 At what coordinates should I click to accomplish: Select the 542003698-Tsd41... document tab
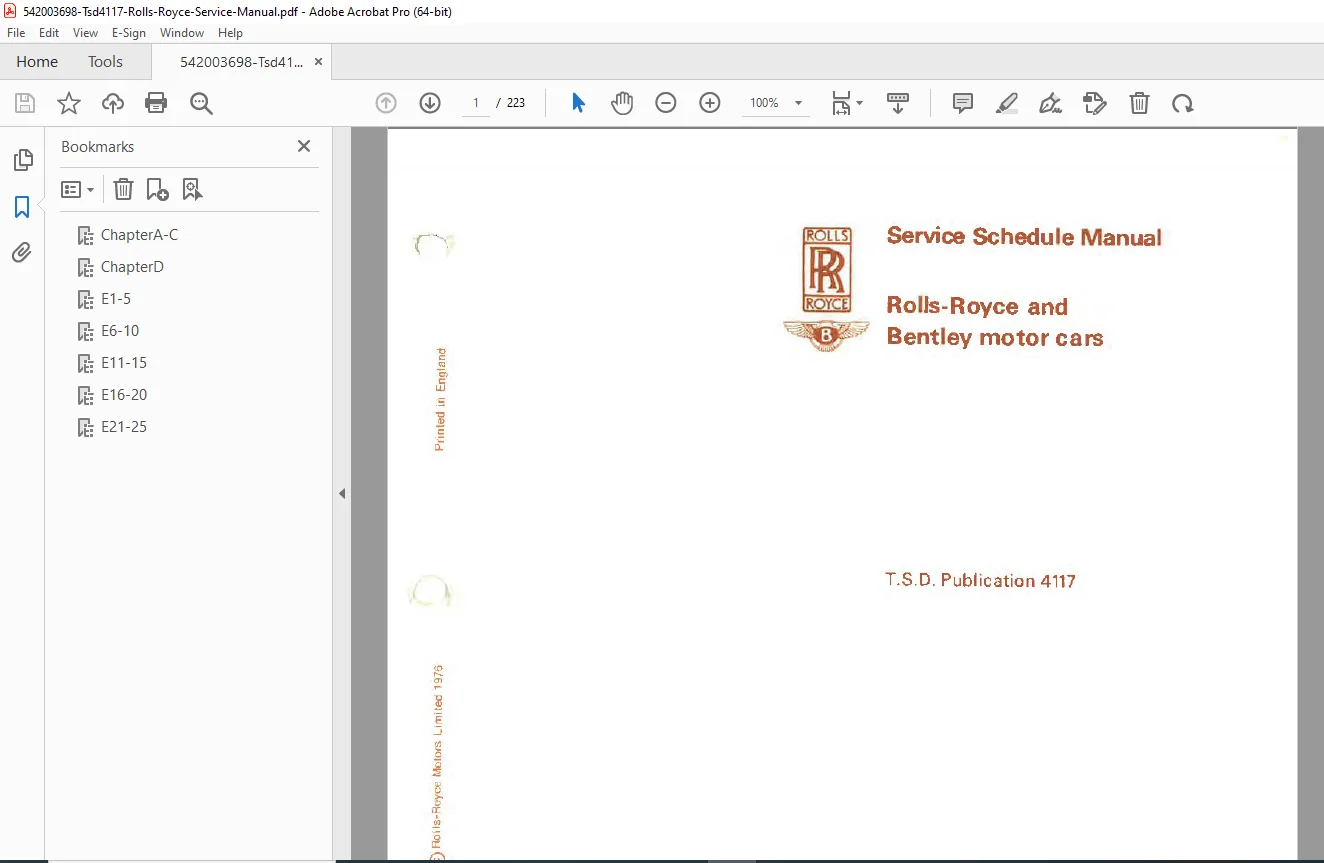pyautogui.click(x=241, y=62)
